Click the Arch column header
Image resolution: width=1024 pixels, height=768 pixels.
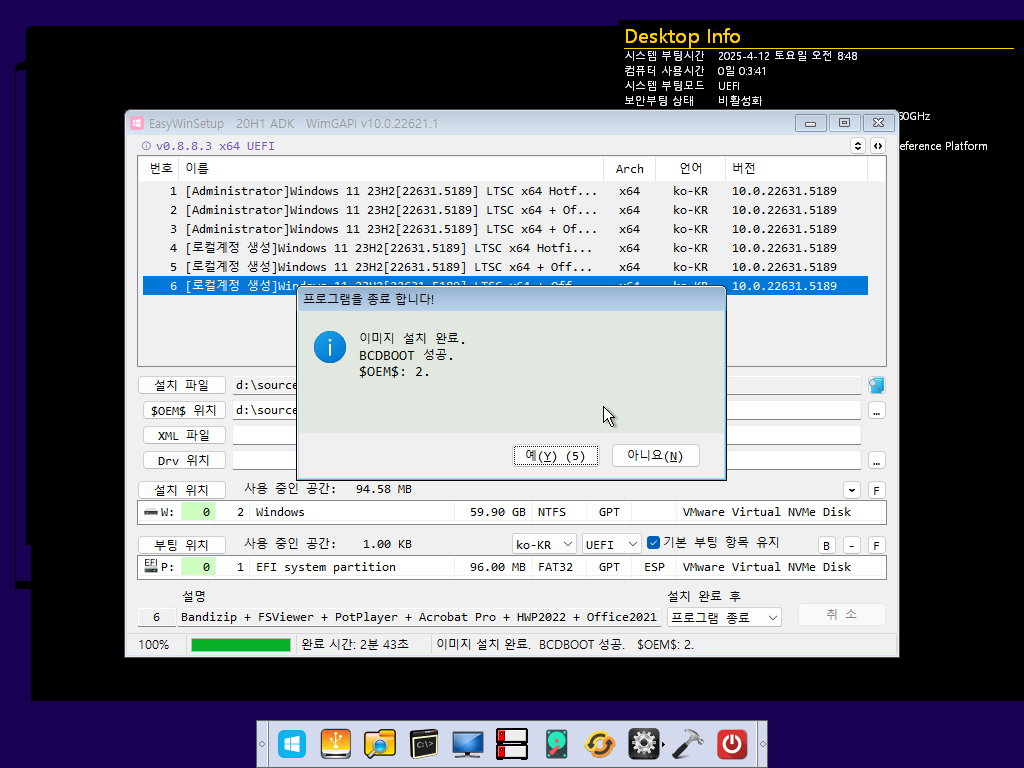pyautogui.click(x=630, y=168)
